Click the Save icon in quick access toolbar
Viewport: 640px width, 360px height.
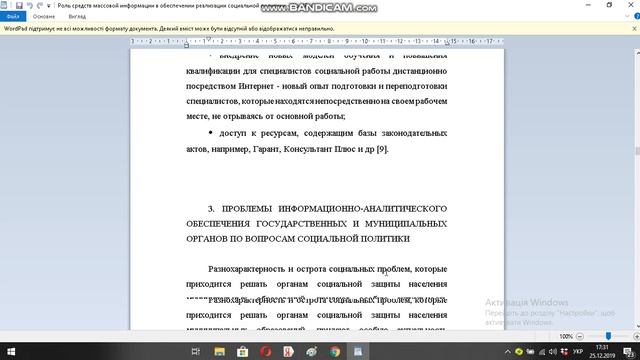(x=19, y=5)
